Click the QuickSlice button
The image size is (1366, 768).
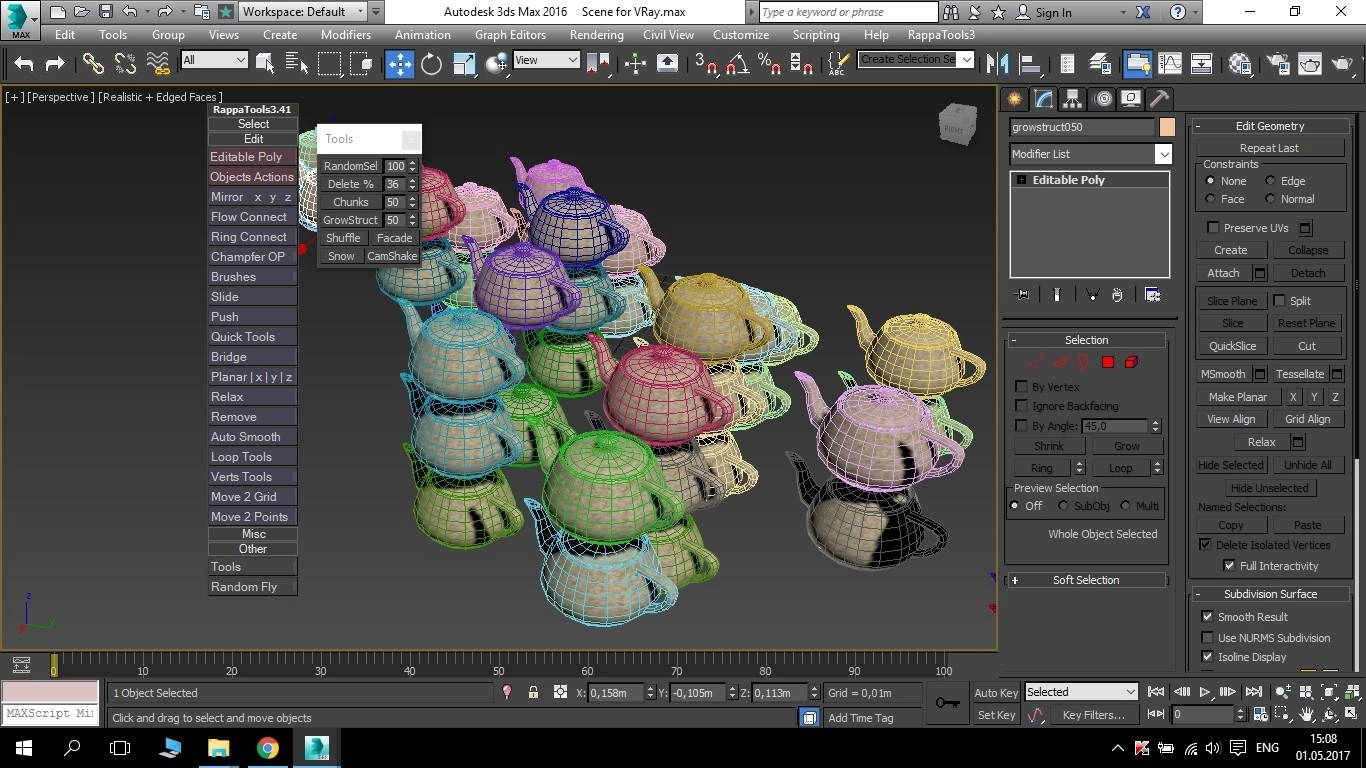(x=1232, y=346)
